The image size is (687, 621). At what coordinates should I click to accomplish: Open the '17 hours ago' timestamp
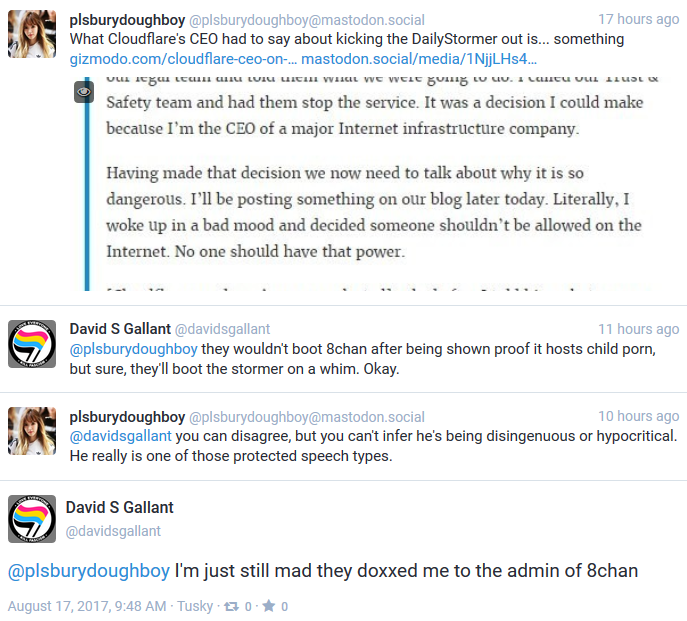pos(638,19)
